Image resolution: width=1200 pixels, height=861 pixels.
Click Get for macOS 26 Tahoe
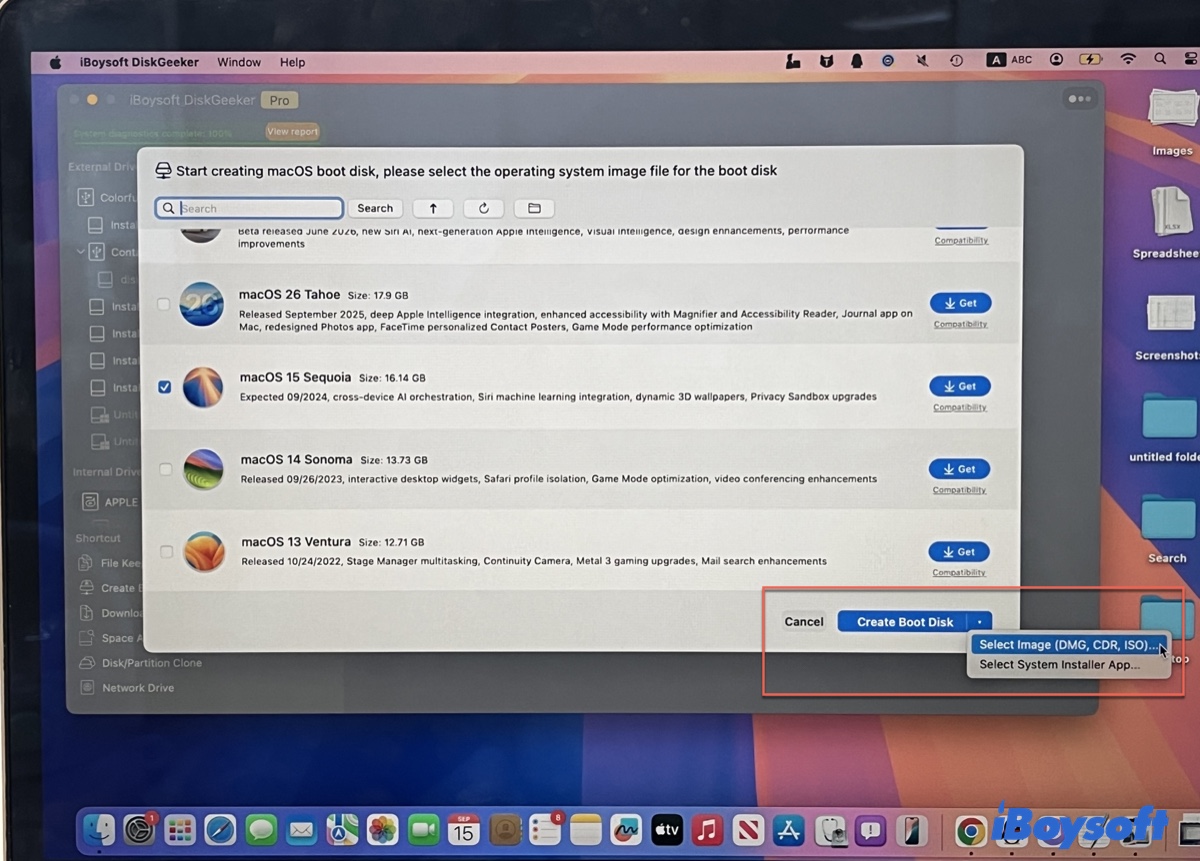960,303
